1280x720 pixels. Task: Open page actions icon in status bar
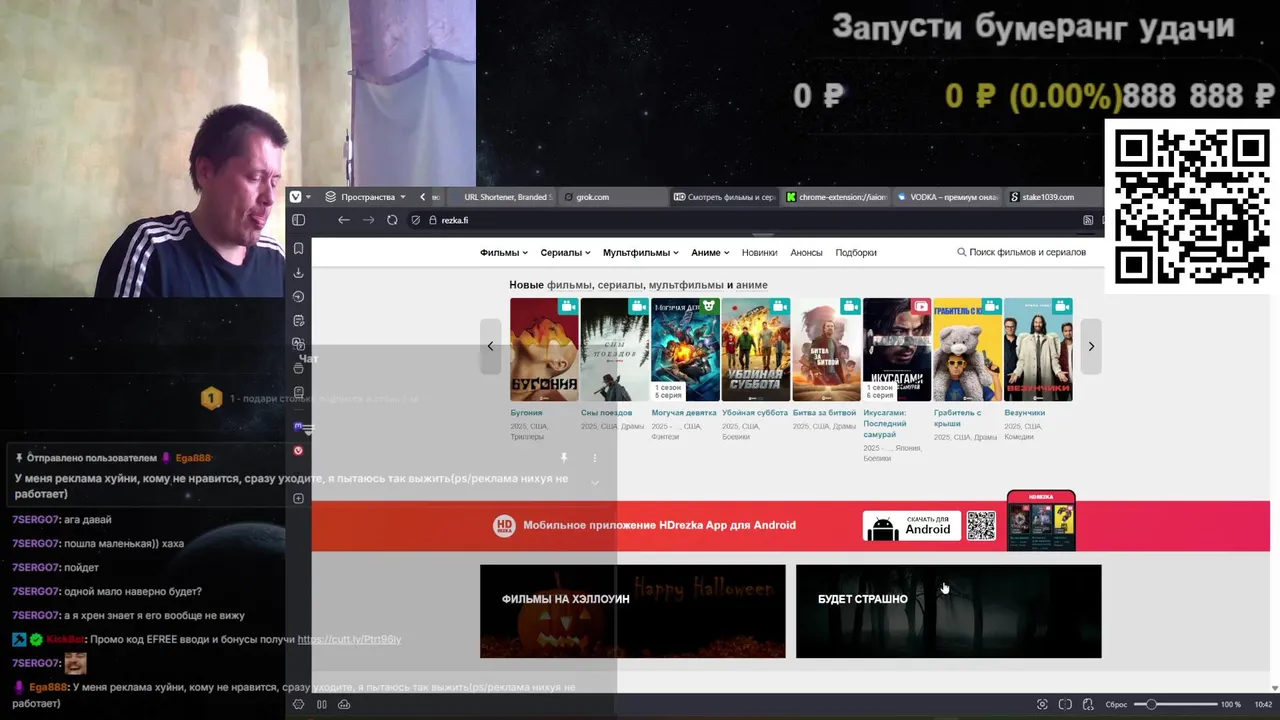[1088, 704]
